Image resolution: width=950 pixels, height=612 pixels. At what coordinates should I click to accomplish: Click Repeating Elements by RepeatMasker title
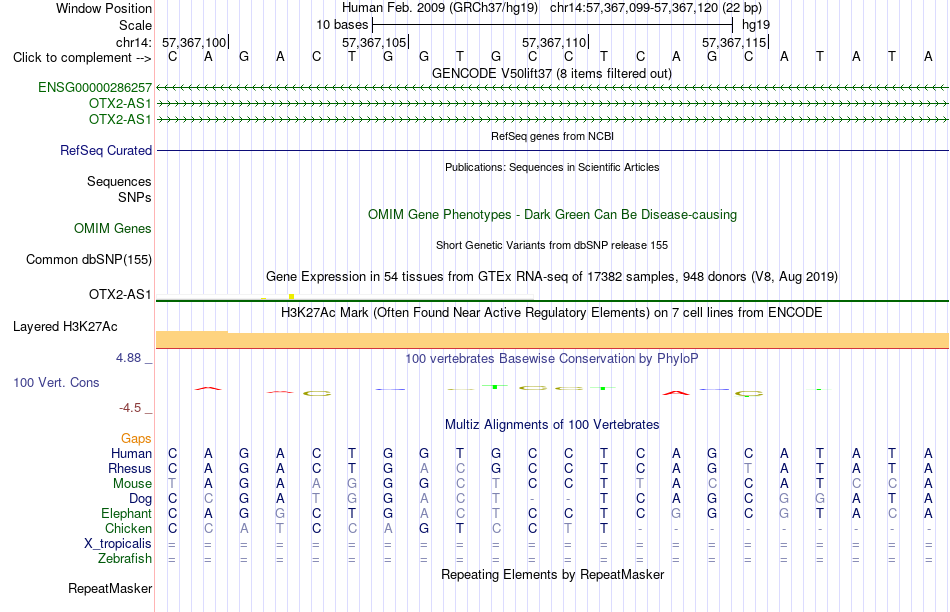552,574
